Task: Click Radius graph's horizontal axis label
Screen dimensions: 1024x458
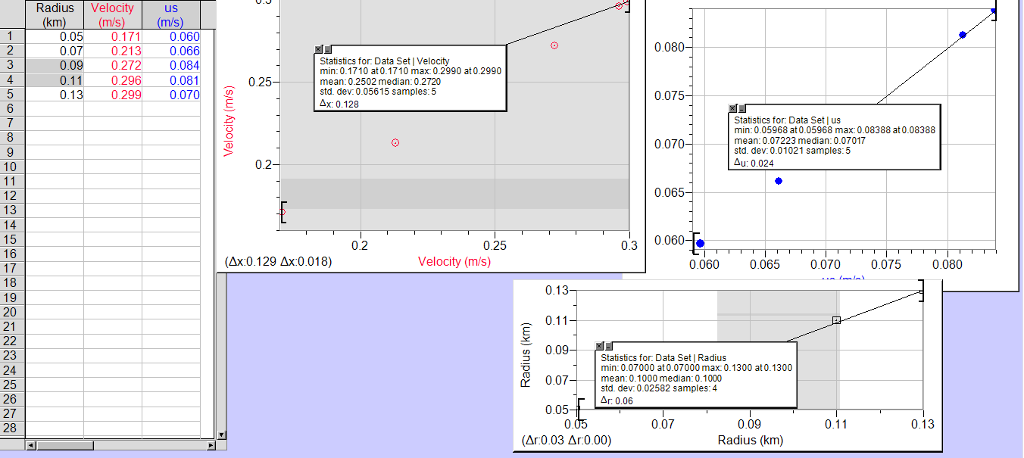Action: tap(750, 440)
